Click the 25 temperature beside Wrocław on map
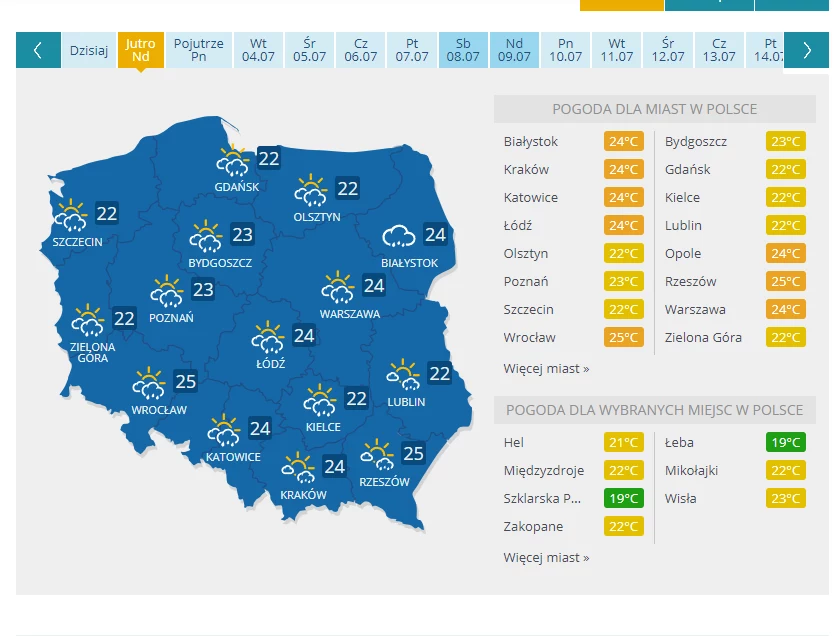 (x=186, y=381)
